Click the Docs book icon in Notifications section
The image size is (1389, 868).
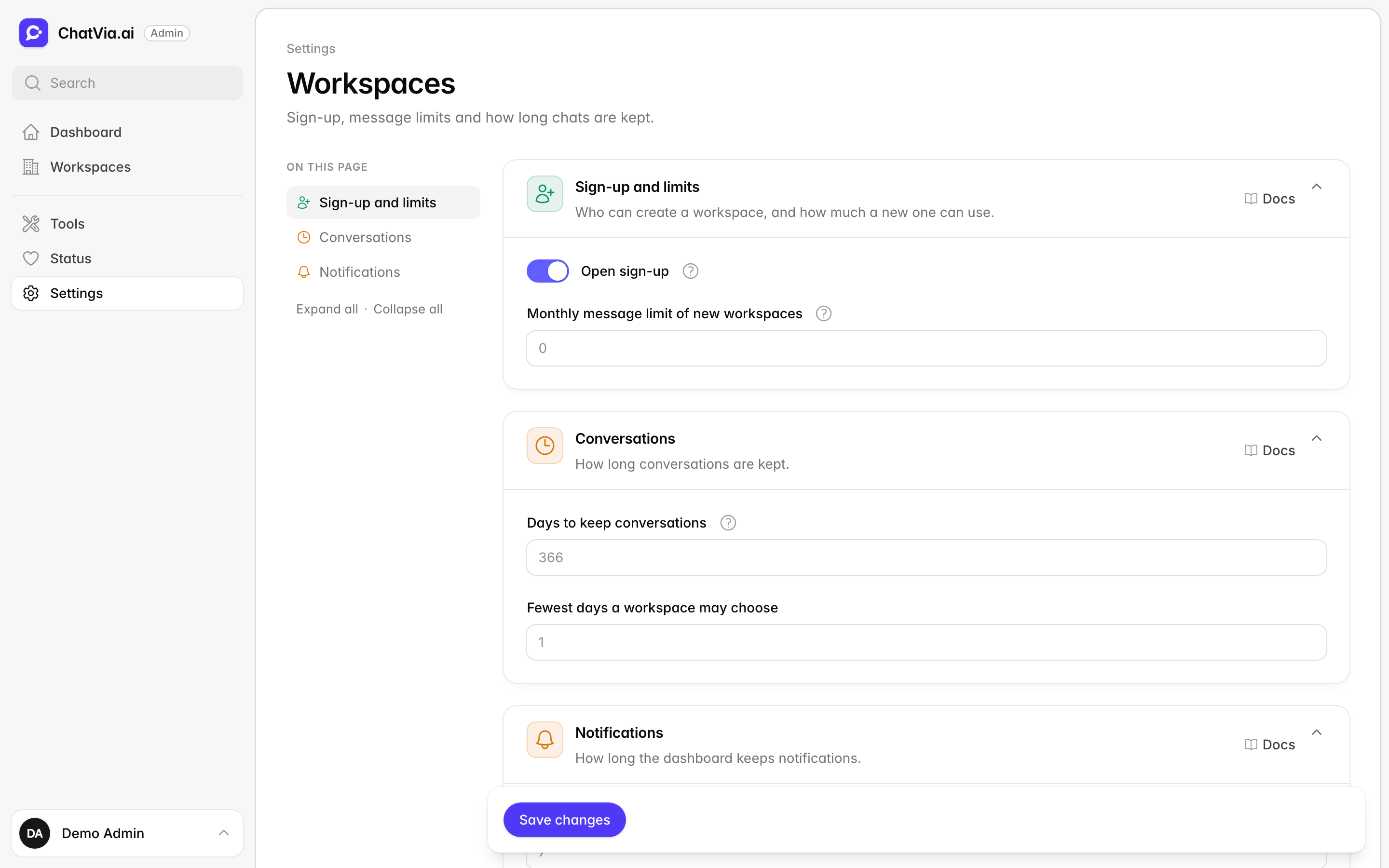[1251, 745]
